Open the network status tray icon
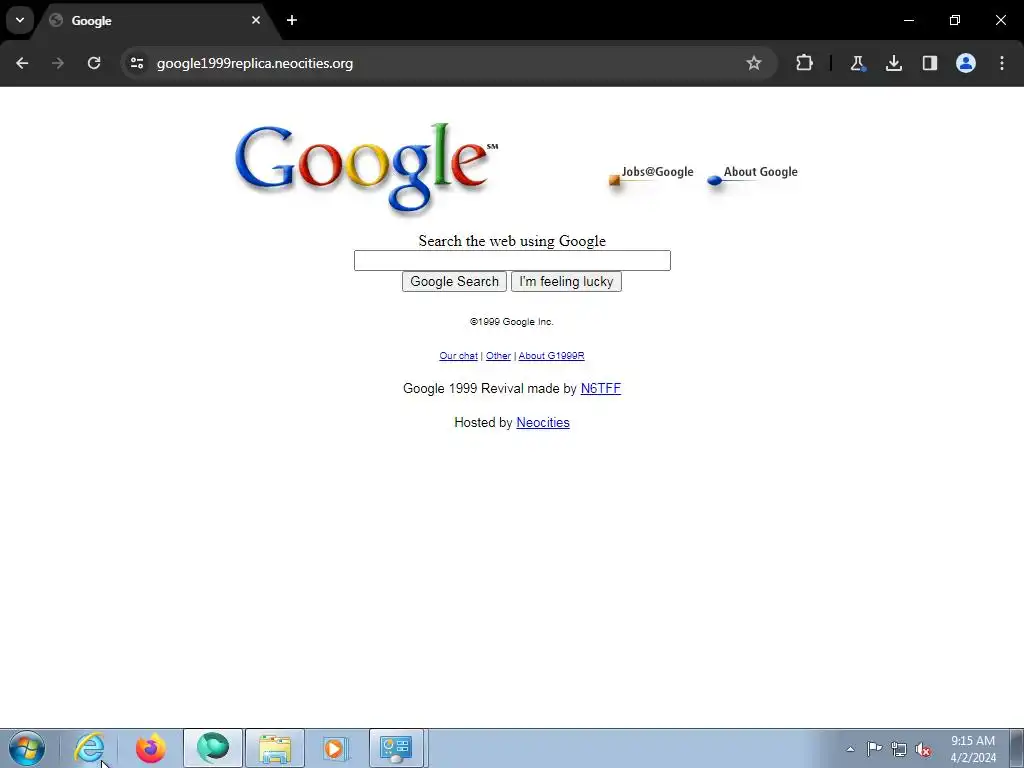The height and width of the screenshot is (768, 1024). [899, 749]
